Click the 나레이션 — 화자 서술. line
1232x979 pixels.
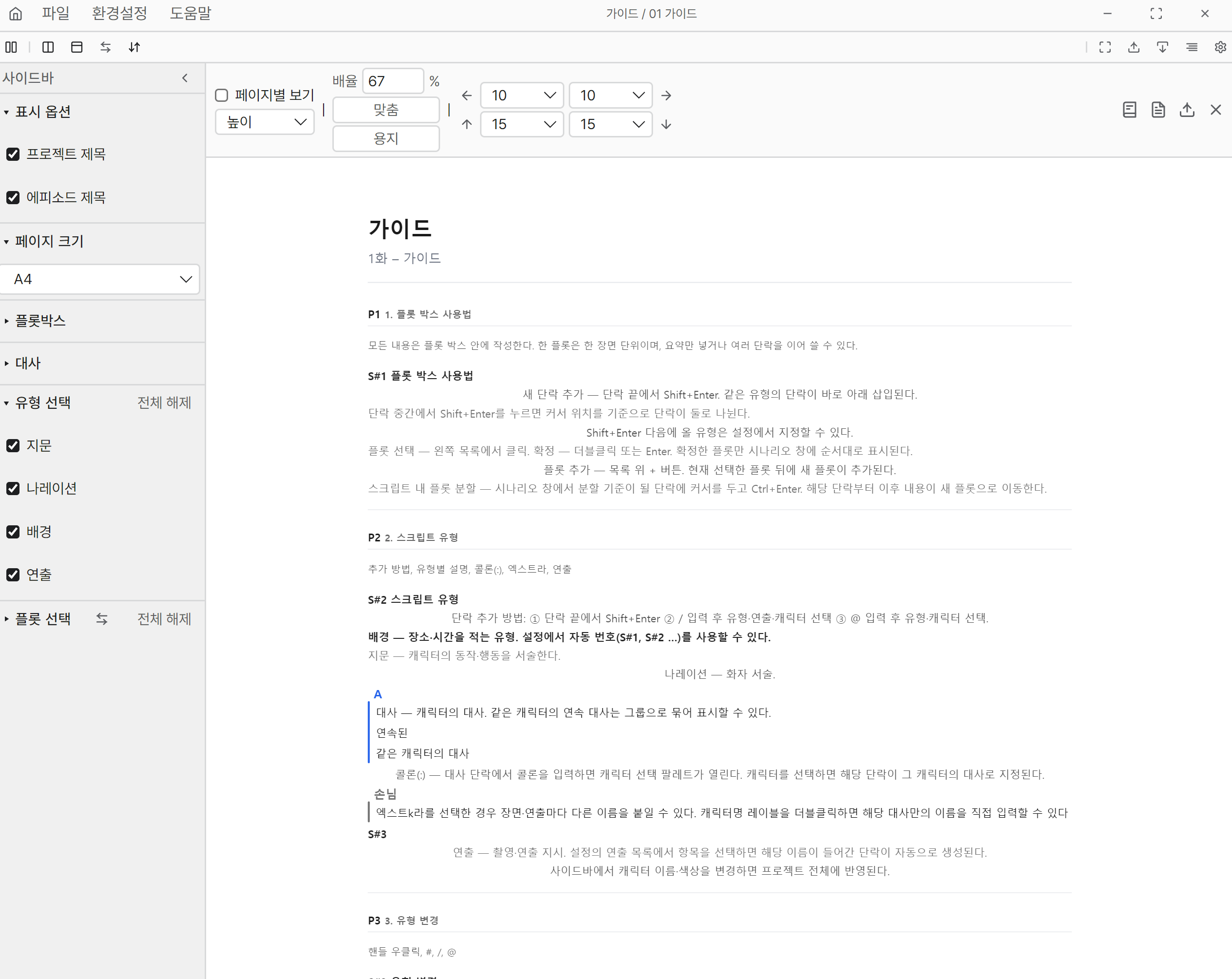719,674
